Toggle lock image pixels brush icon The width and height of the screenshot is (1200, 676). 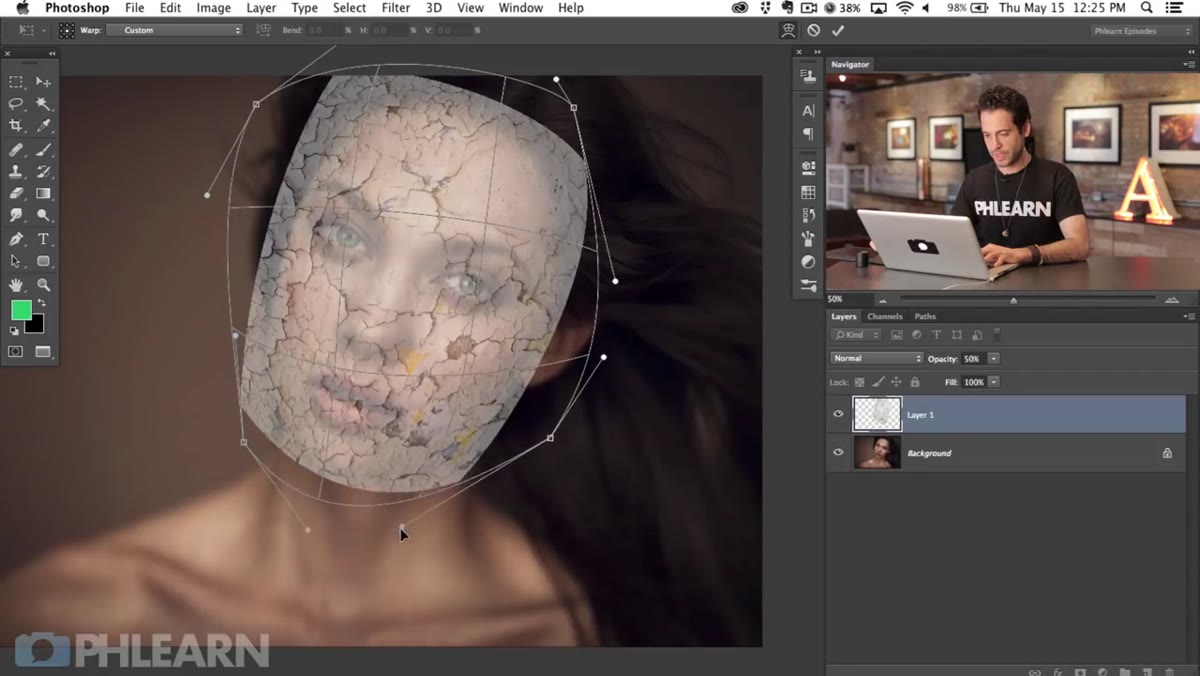pyautogui.click(x=878, y=382)
